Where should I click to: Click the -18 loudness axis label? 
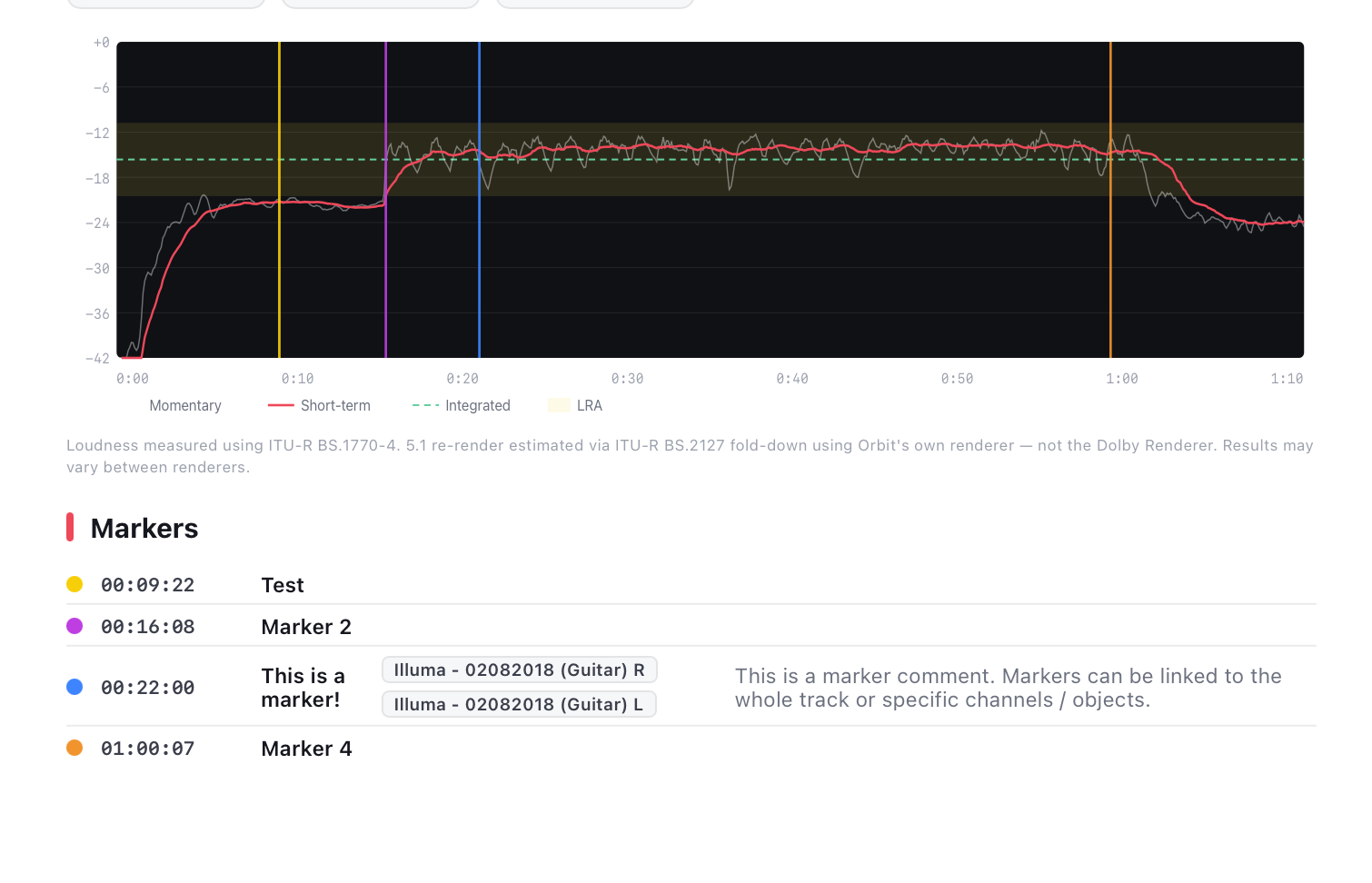click(97, 178)
